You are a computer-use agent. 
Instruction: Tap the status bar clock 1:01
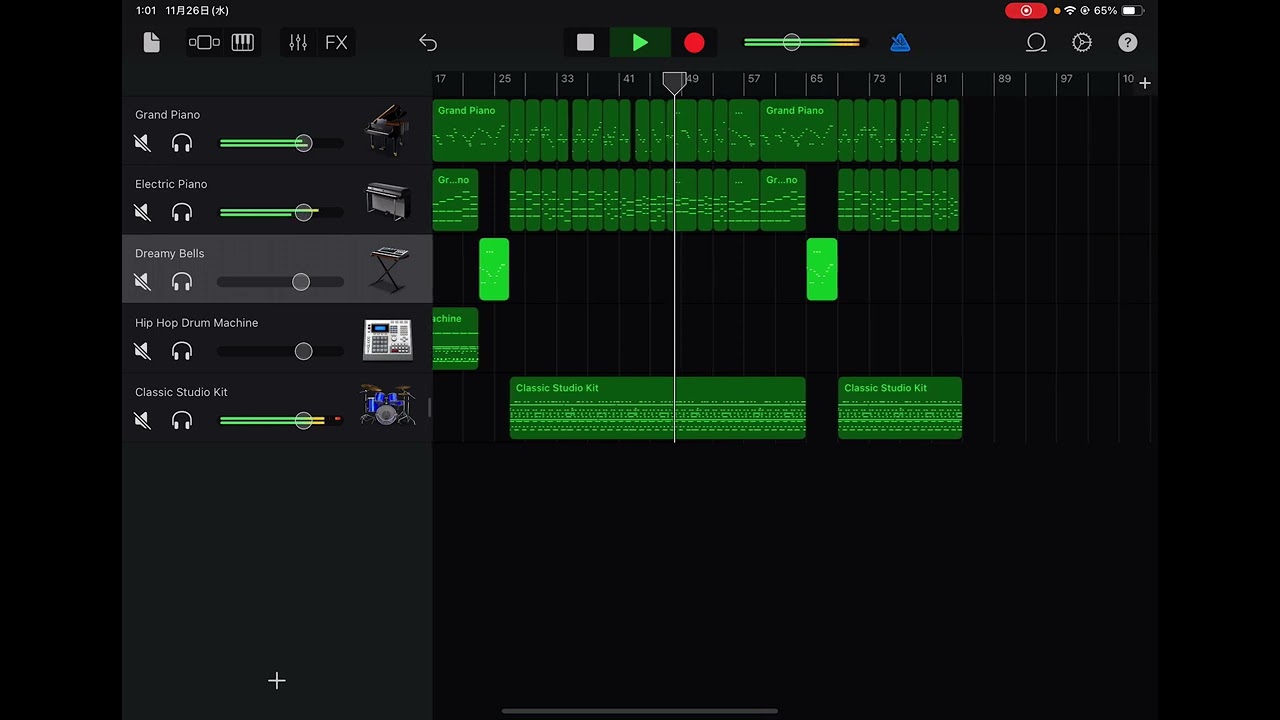[x=146, y=10]
